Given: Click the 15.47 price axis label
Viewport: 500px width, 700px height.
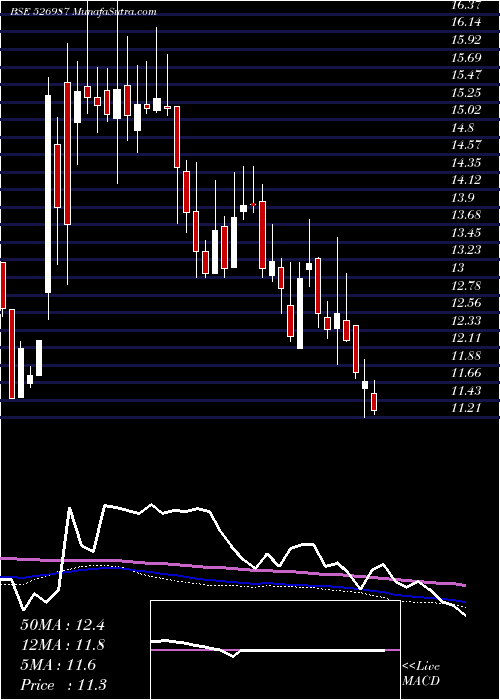Looking at the screenshot, I should tap(466, 75).
